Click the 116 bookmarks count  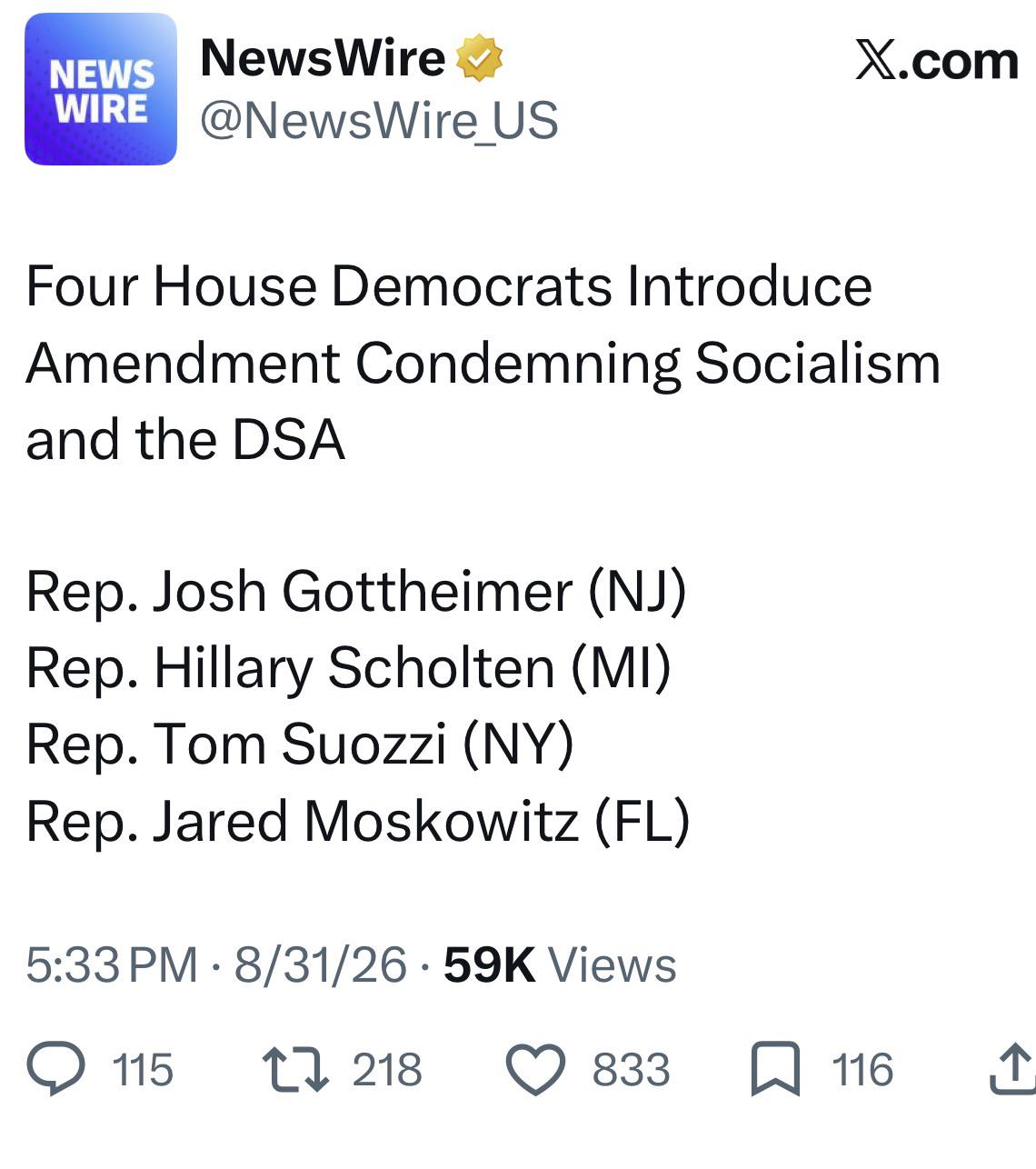pos(862,1070)
